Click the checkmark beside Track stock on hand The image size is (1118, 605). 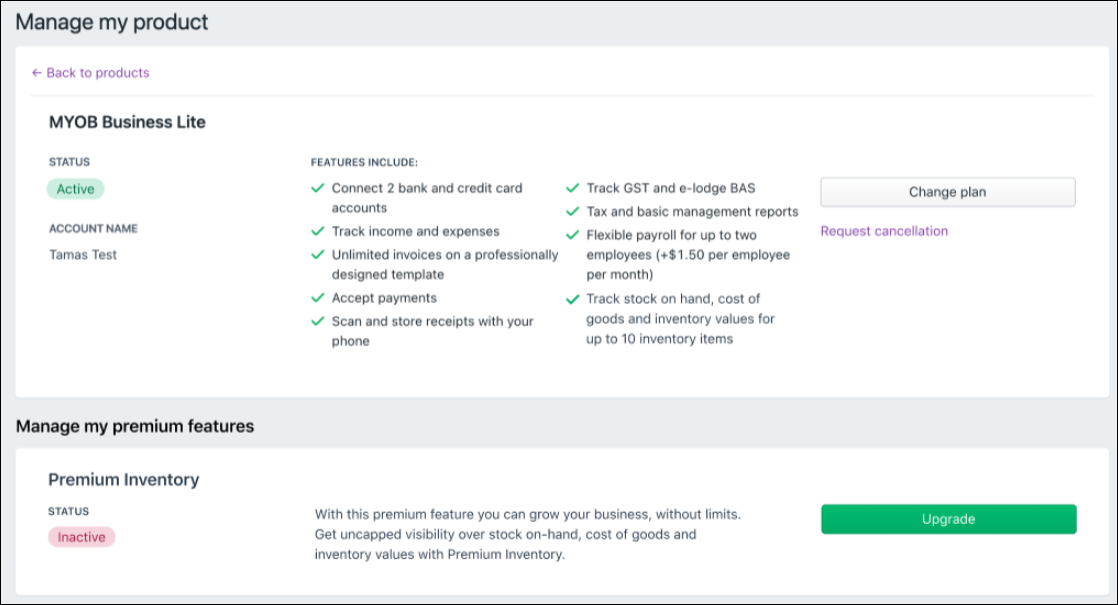(x=573, y=298)
